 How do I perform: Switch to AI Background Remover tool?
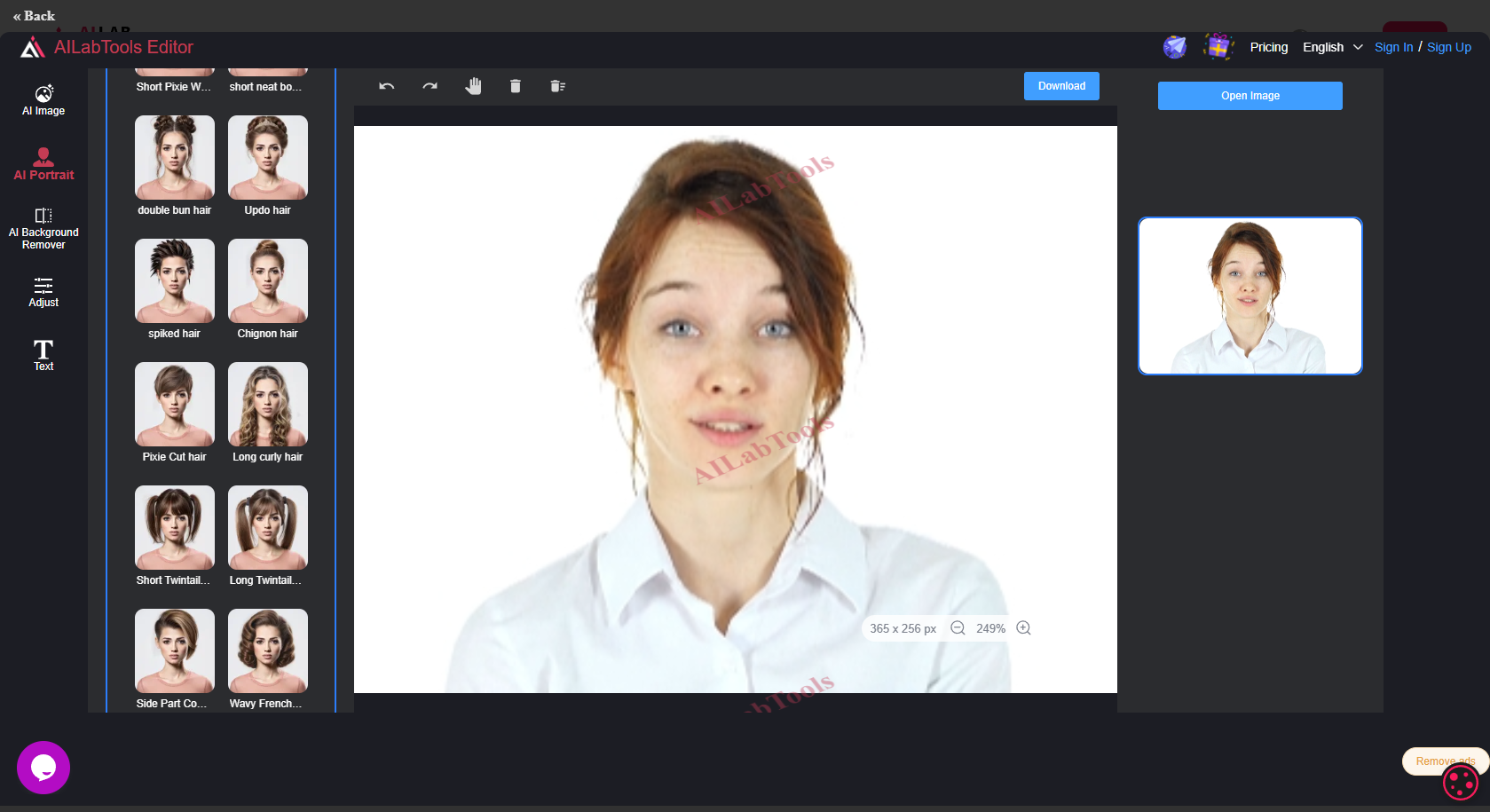click(x=43, y=229)
